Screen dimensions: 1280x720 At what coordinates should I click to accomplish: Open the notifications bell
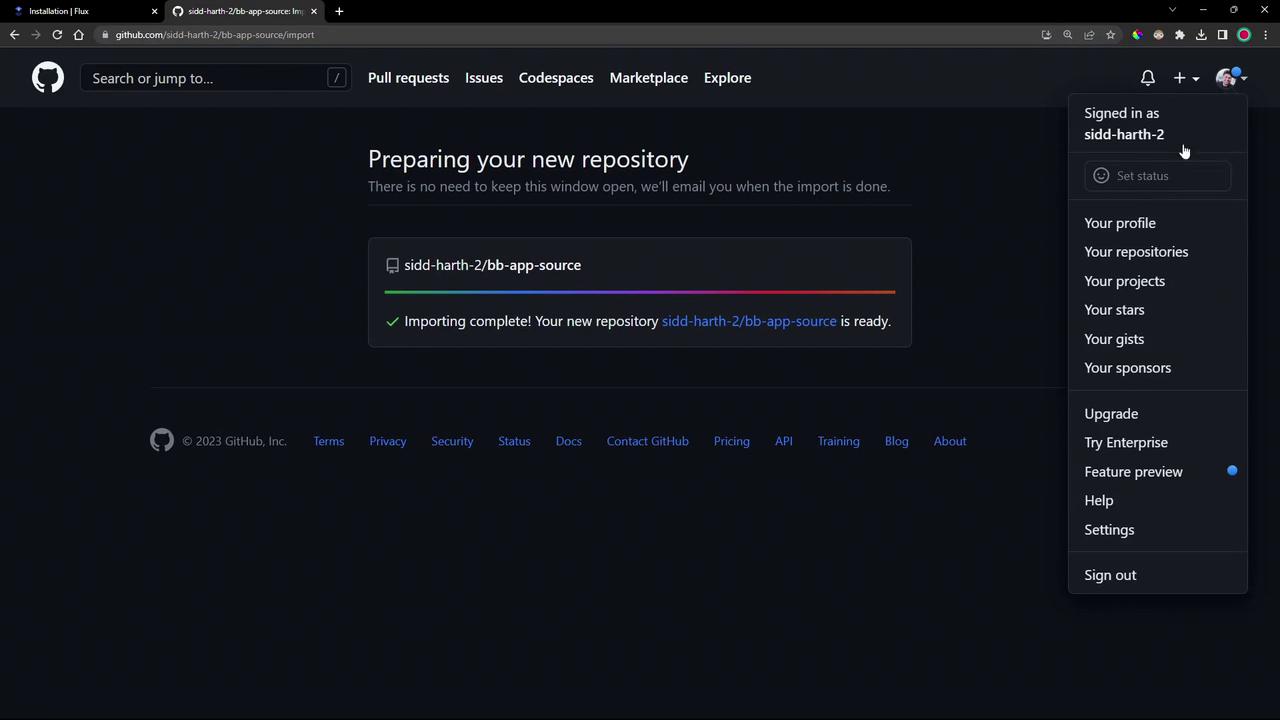tap(1148, 78)
